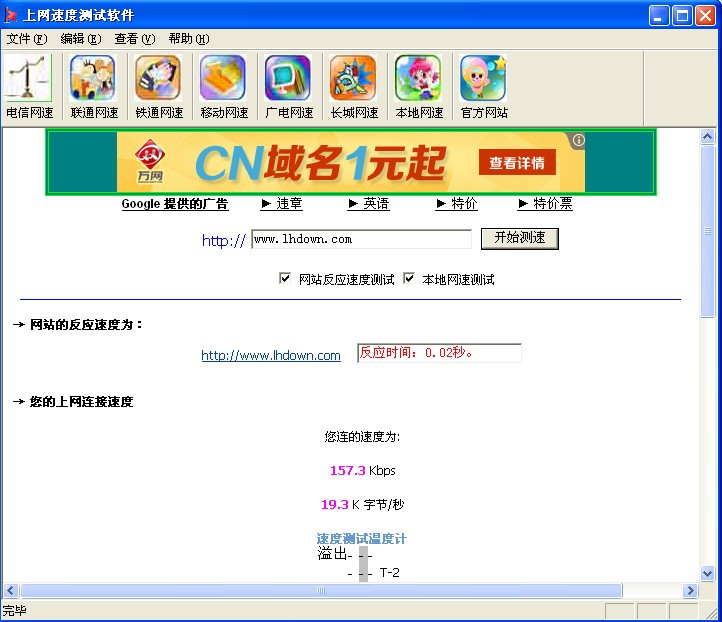Screen dimensions: 722x622
Task: Click the 查看详情 button on banner
Action: pos(517,162)
